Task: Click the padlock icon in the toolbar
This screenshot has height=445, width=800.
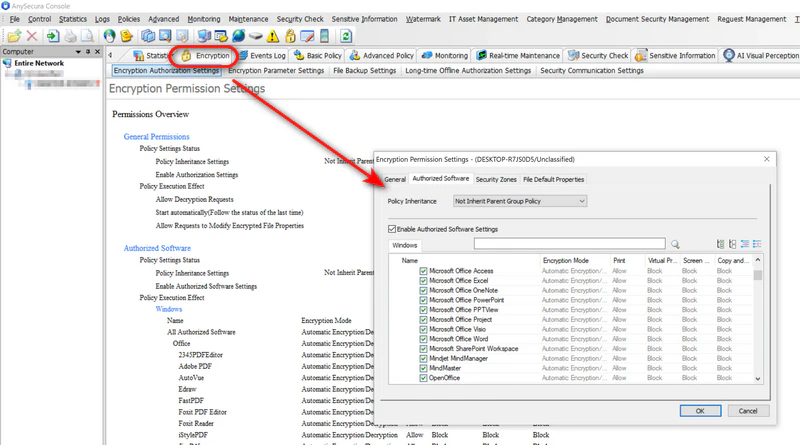Action: (x=290, y=36)
